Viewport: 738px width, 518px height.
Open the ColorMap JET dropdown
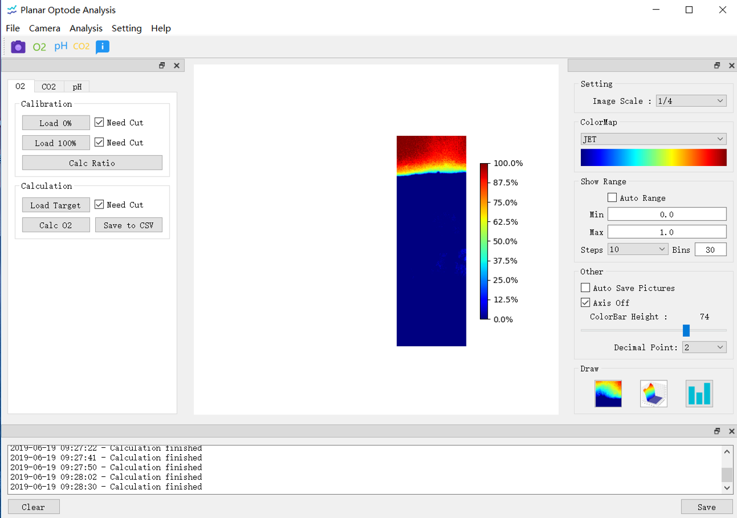point(653,139)
